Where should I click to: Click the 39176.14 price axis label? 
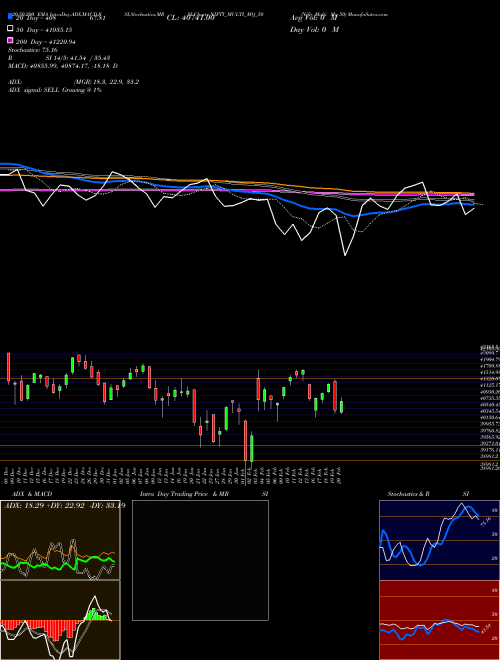click(x=489, y=450)
